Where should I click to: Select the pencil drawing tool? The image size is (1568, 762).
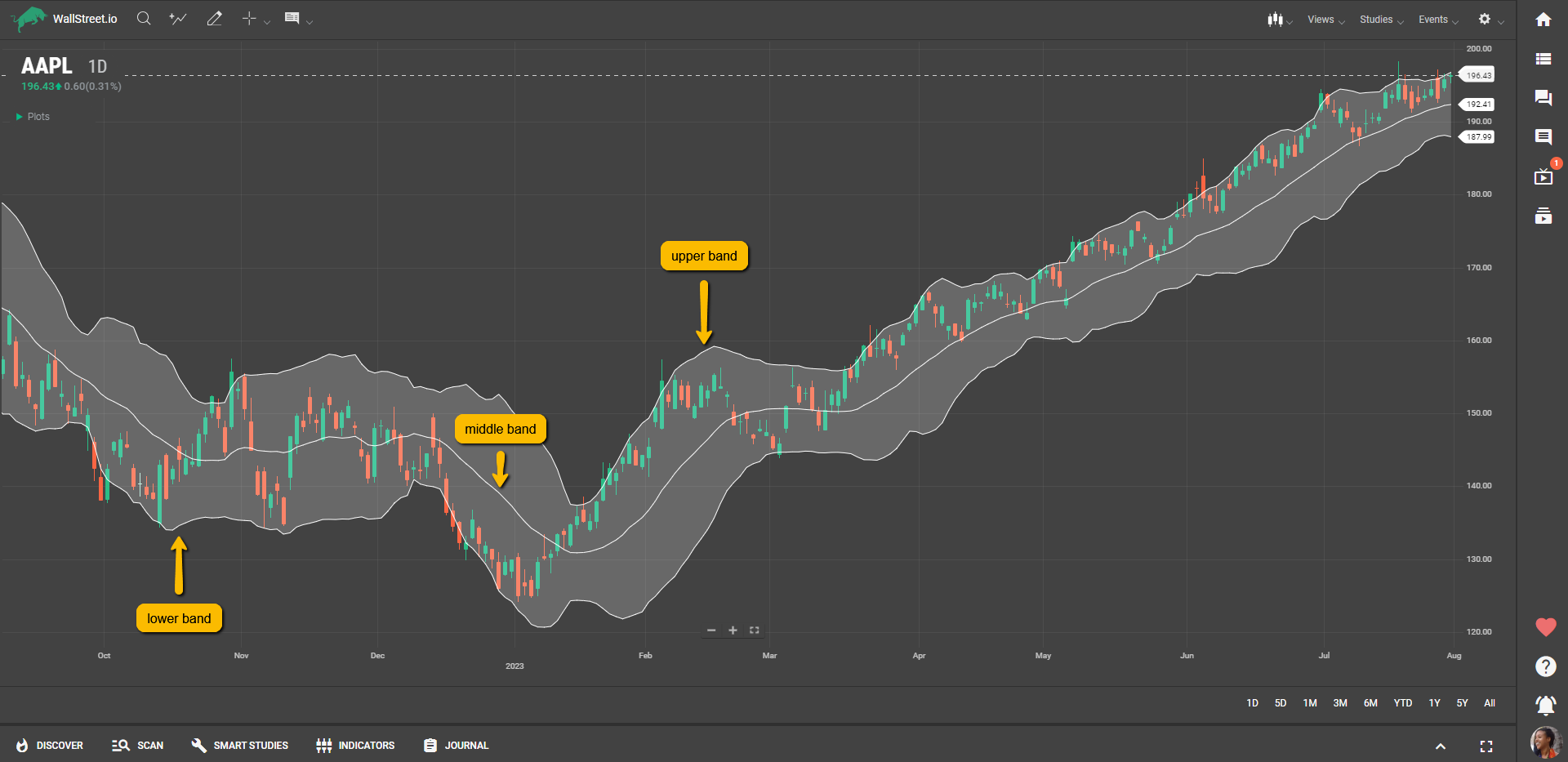point(214,19)
